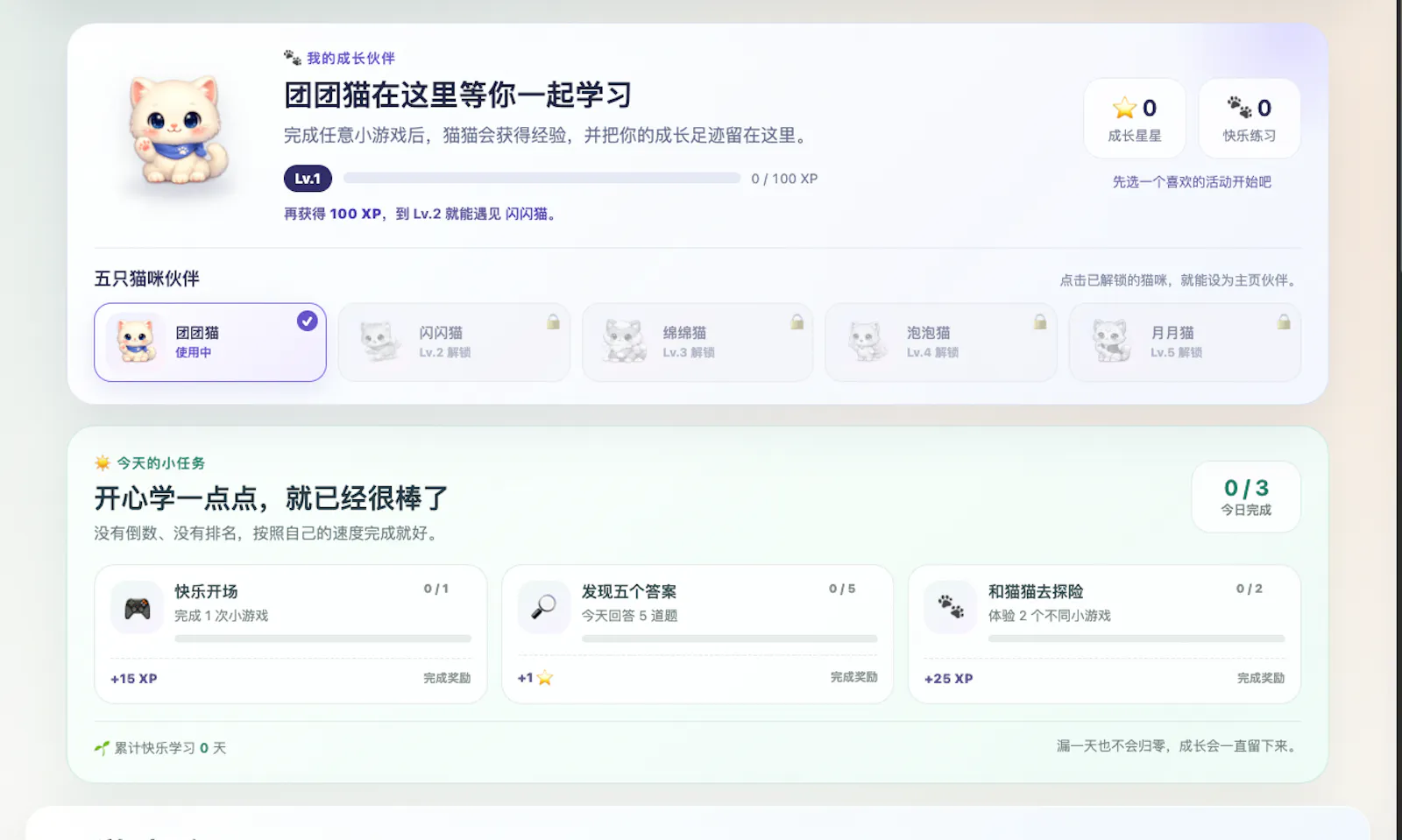Open the 成长星星 counter card
This screenshot has height=840, width=1402.
point(1135,118)
